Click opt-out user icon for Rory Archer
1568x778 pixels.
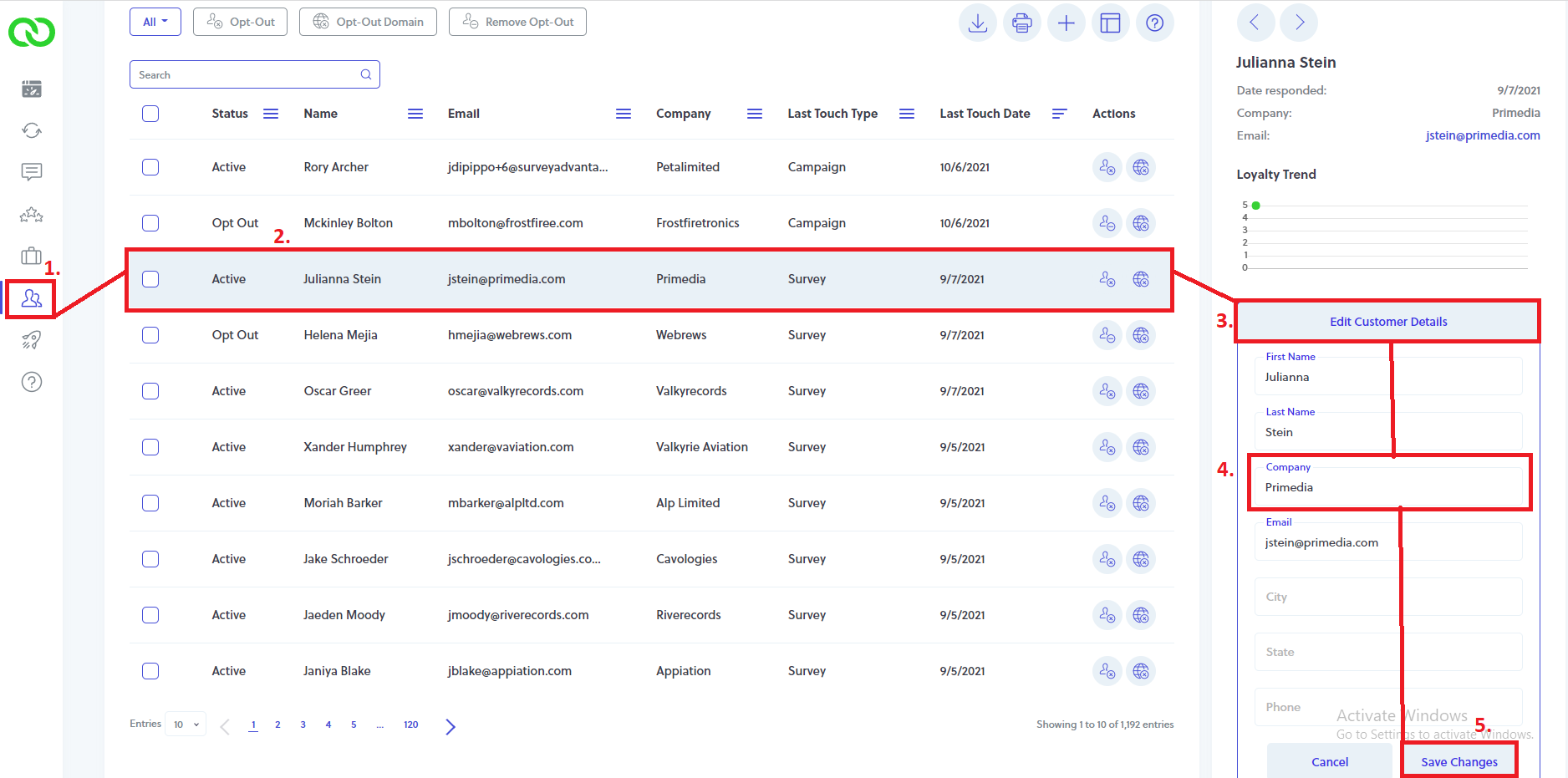coord(1107,167)
